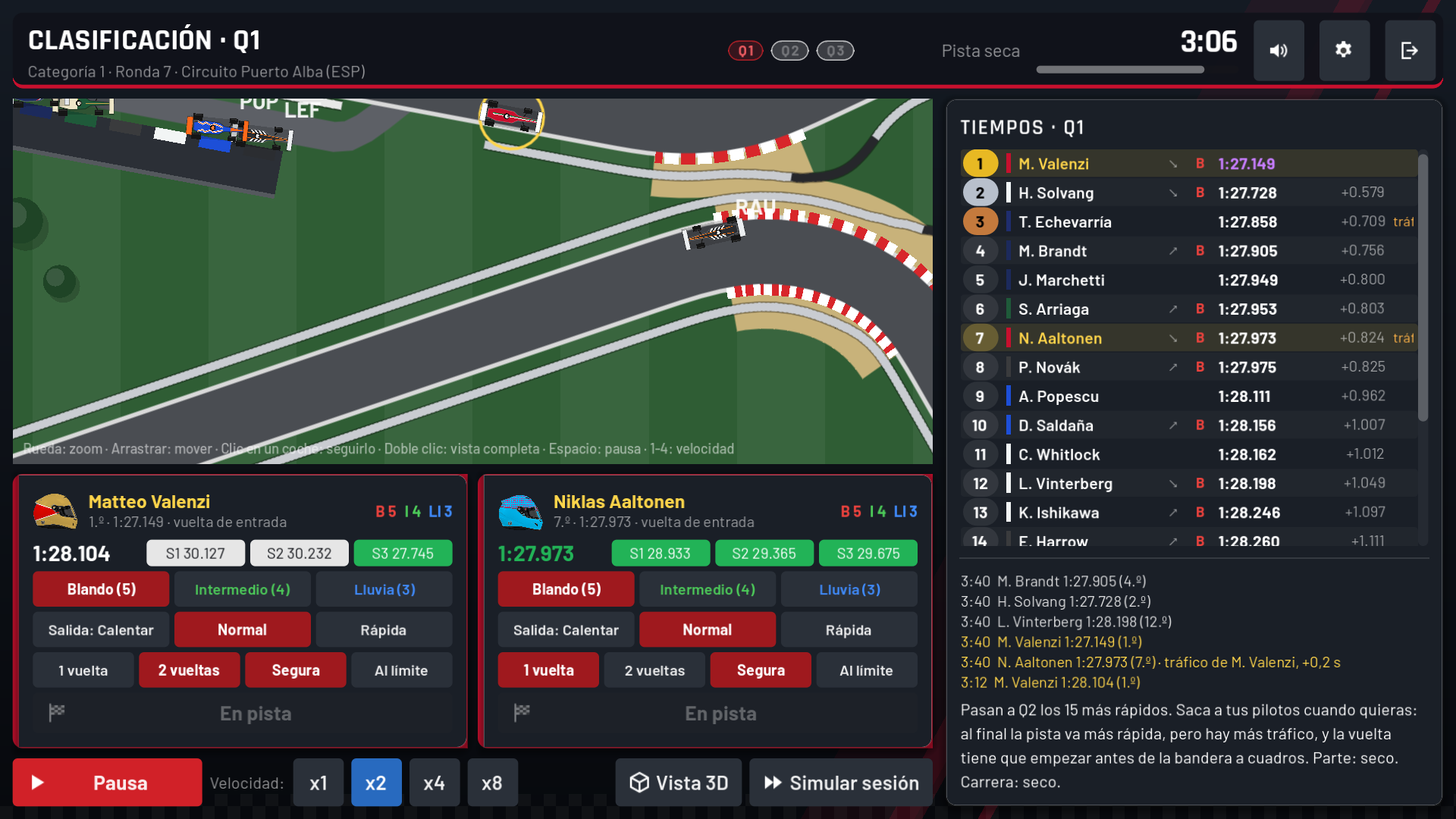The image size is (1456, 819).
Task: Click Valenzi's S3 27.745 sector time
Action: (403, 554)
